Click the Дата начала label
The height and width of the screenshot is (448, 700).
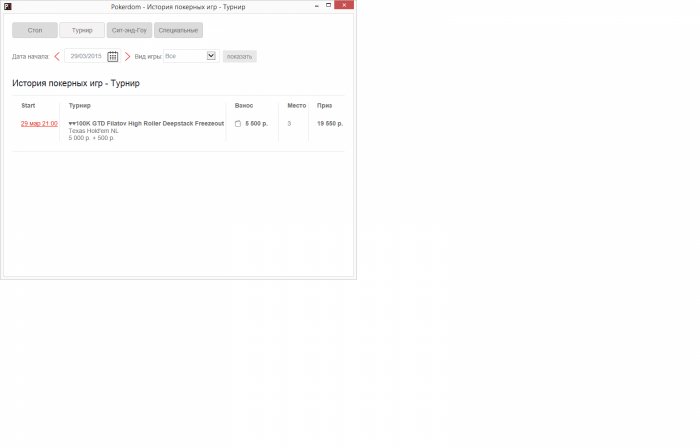[x=30, y=57]
